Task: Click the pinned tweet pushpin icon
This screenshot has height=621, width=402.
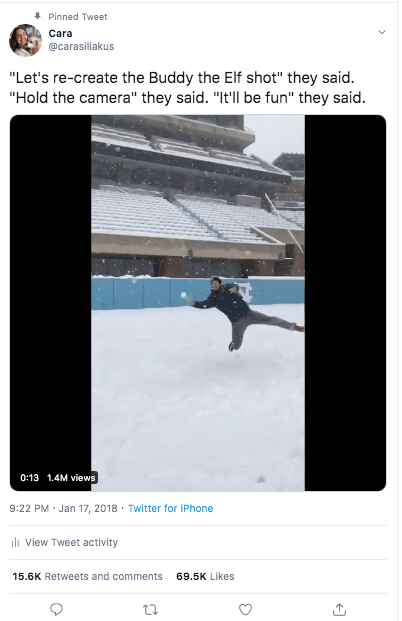Action: [x=38, y=16]
